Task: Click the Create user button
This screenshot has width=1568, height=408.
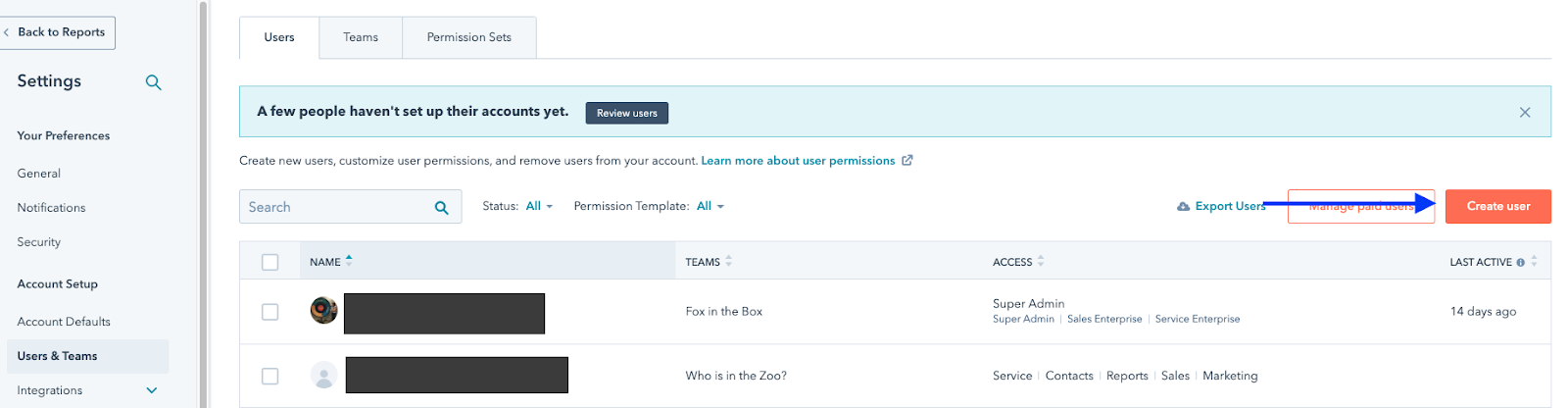Action: point(1497,206)
